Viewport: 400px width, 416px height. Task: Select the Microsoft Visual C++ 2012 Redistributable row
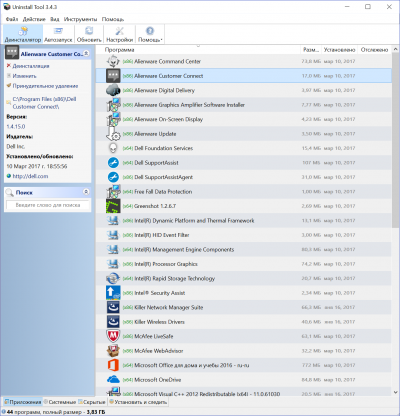pos(243,393)
